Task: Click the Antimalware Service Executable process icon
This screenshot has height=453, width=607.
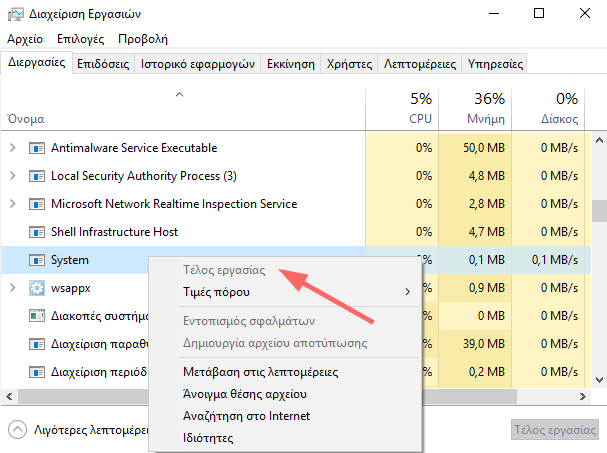Action: coord(37,148)
